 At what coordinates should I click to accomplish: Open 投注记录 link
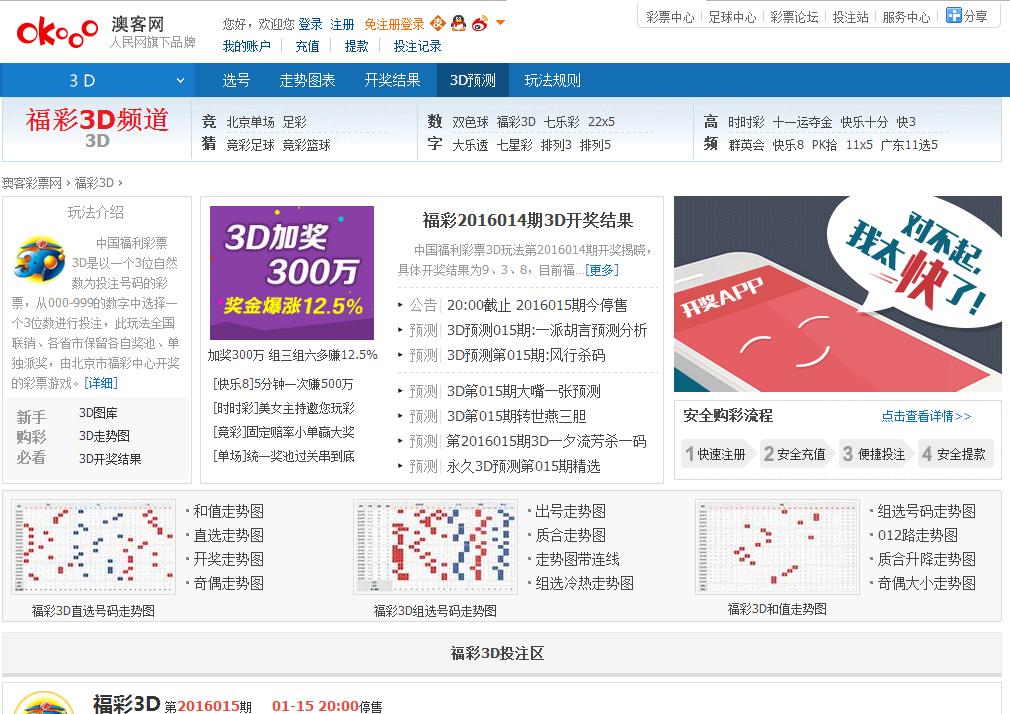point(417,46)
